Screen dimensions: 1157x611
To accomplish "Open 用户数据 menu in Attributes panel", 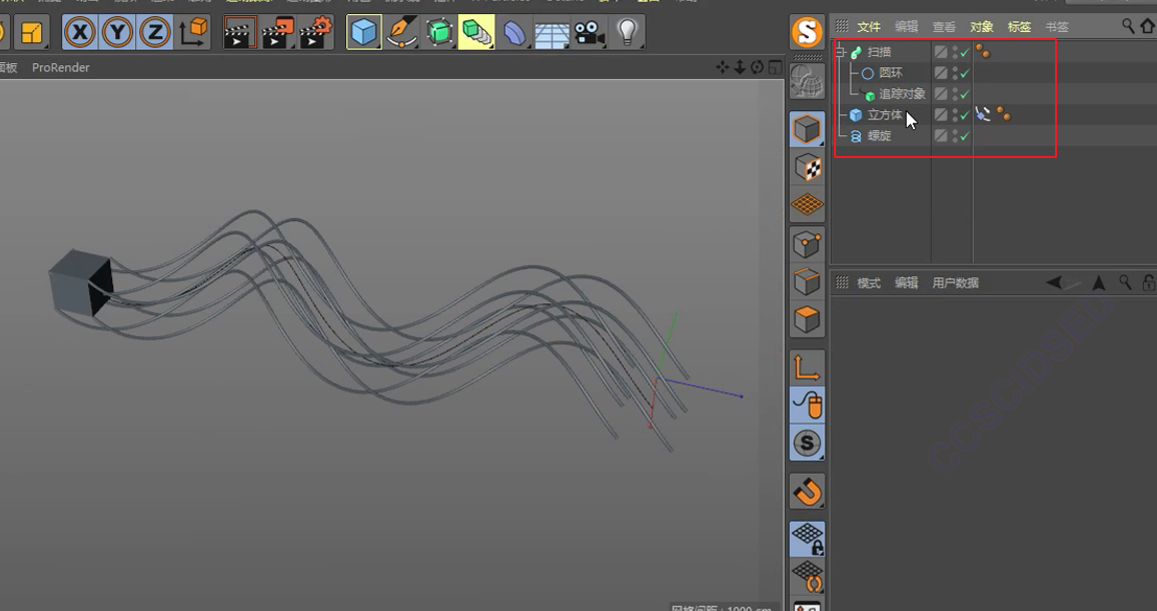I will [955, 283].
